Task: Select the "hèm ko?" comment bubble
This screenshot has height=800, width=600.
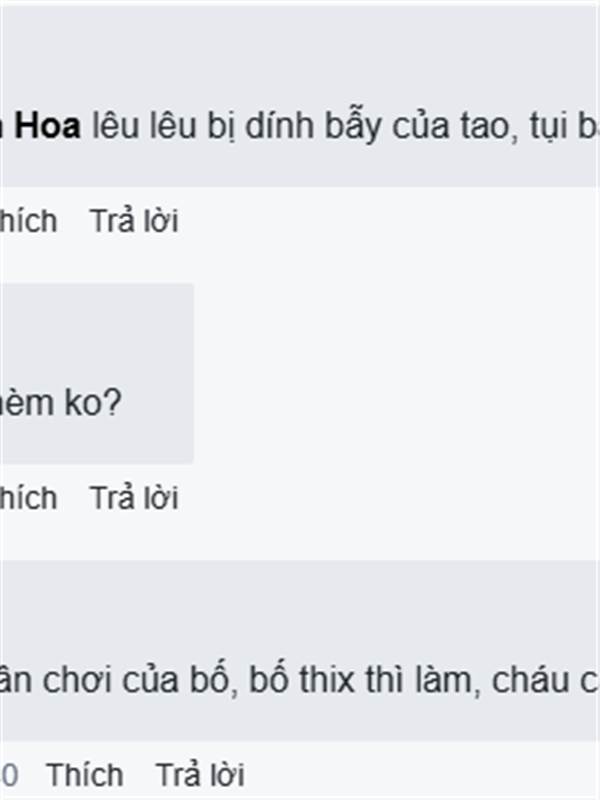Action: click(x=96, y=373)
